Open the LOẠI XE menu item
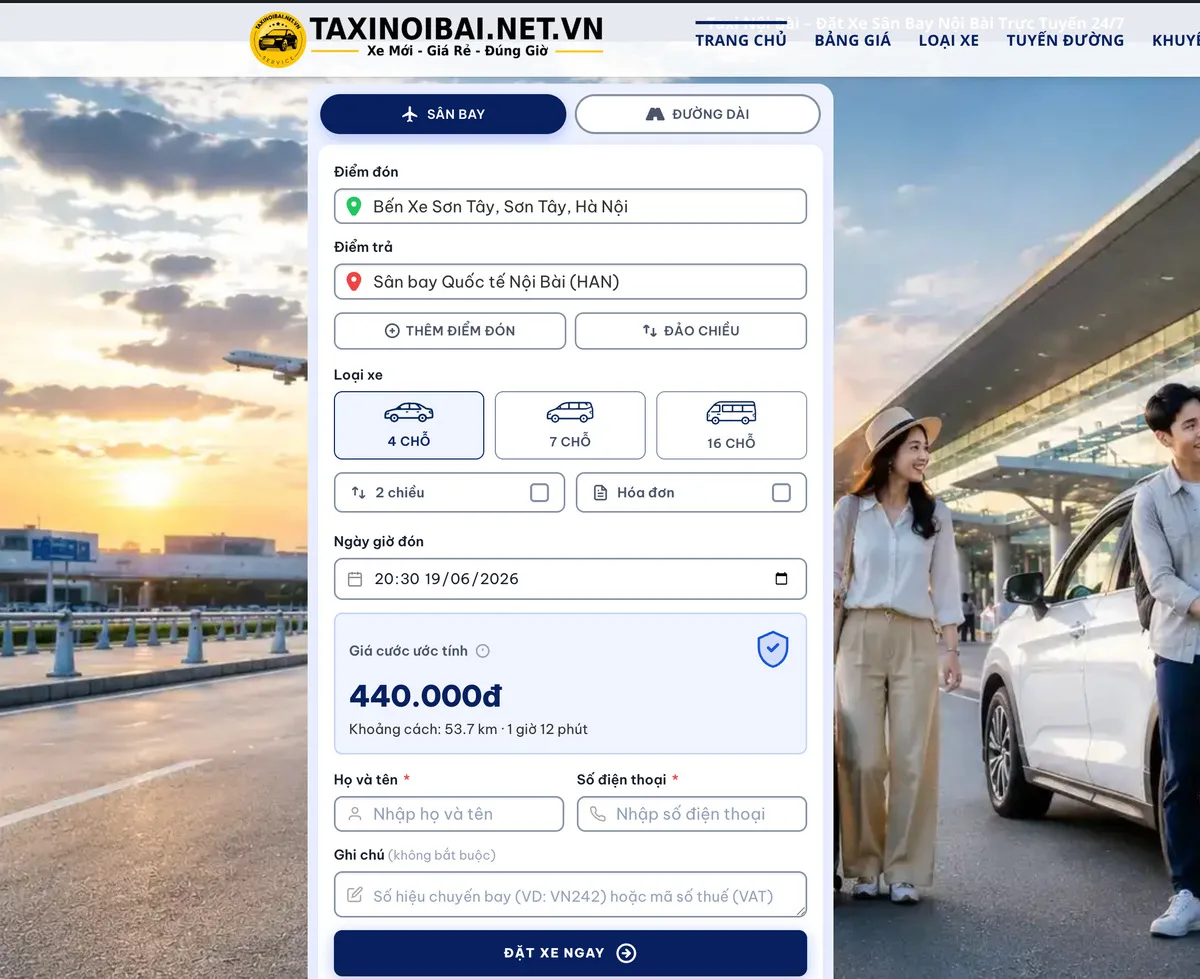The image size is (1200, 979). (x=948, y=40)
